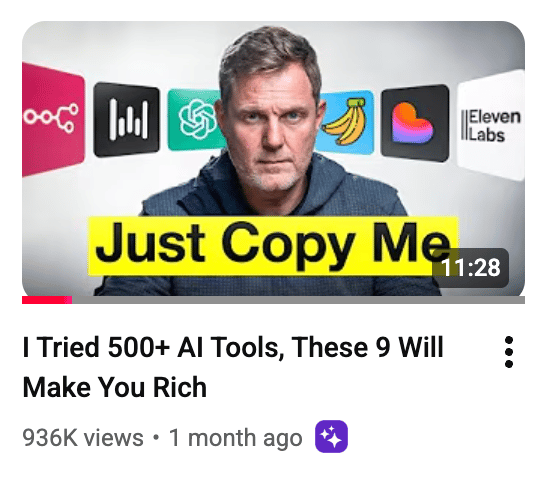Viewport: 538px width, 494px height.
Task: Click the purple sparkle AI badge
Action: [x=331, y=436]
